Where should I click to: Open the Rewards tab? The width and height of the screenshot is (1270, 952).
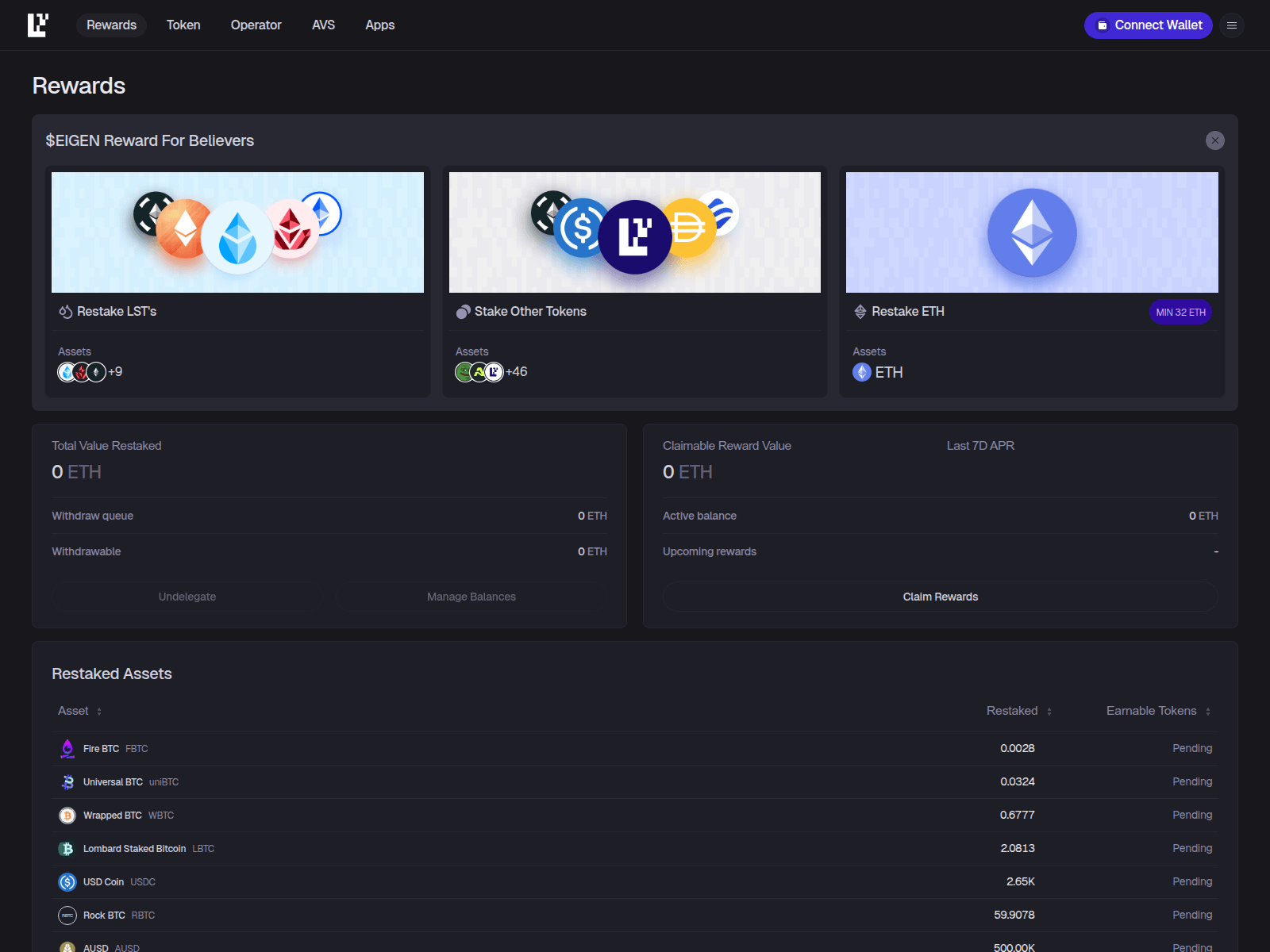[111, 25]
